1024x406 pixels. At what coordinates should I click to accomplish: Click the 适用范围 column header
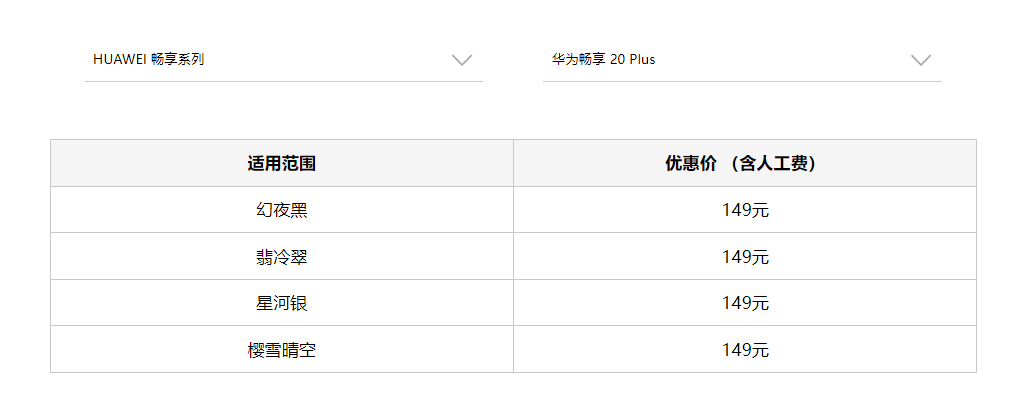[282, 163]
